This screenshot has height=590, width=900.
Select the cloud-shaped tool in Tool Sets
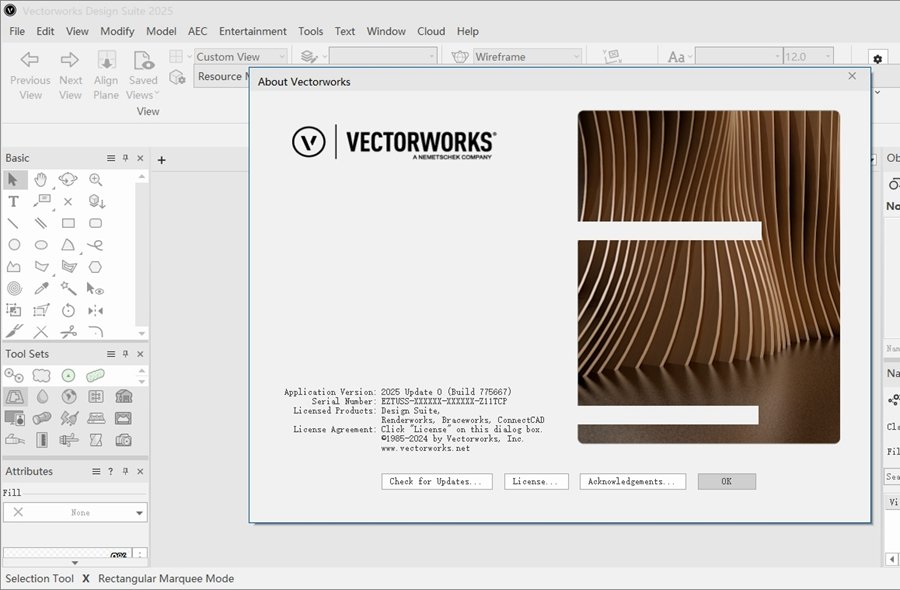(x=41, y=375)
